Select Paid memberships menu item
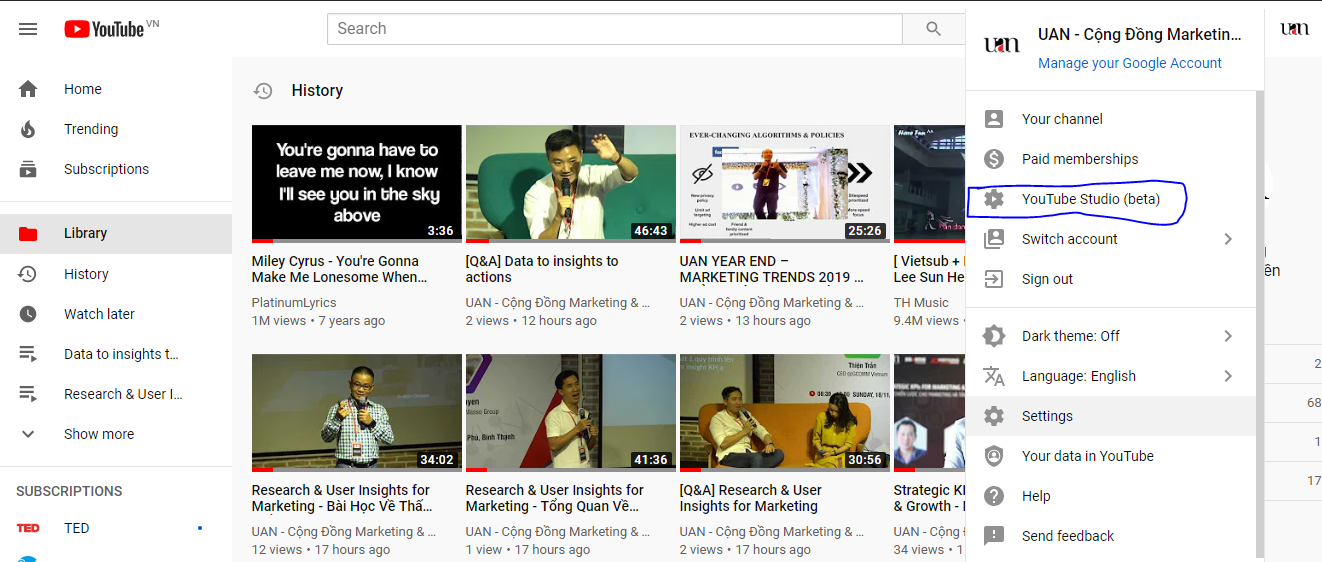 click(x=1110, y=159)
